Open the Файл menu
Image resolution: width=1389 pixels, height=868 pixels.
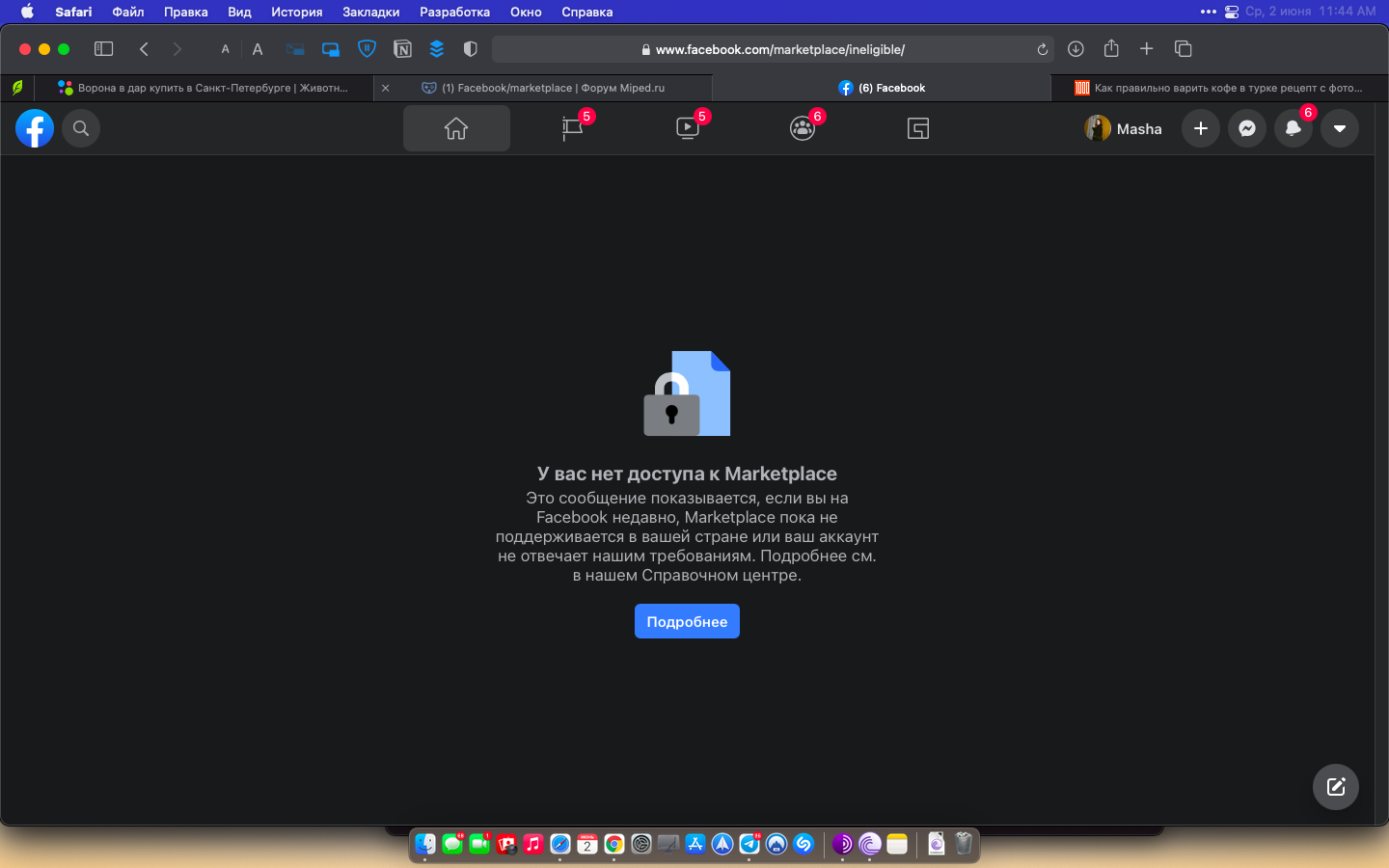pyautogui.click(x=128, y=12)
